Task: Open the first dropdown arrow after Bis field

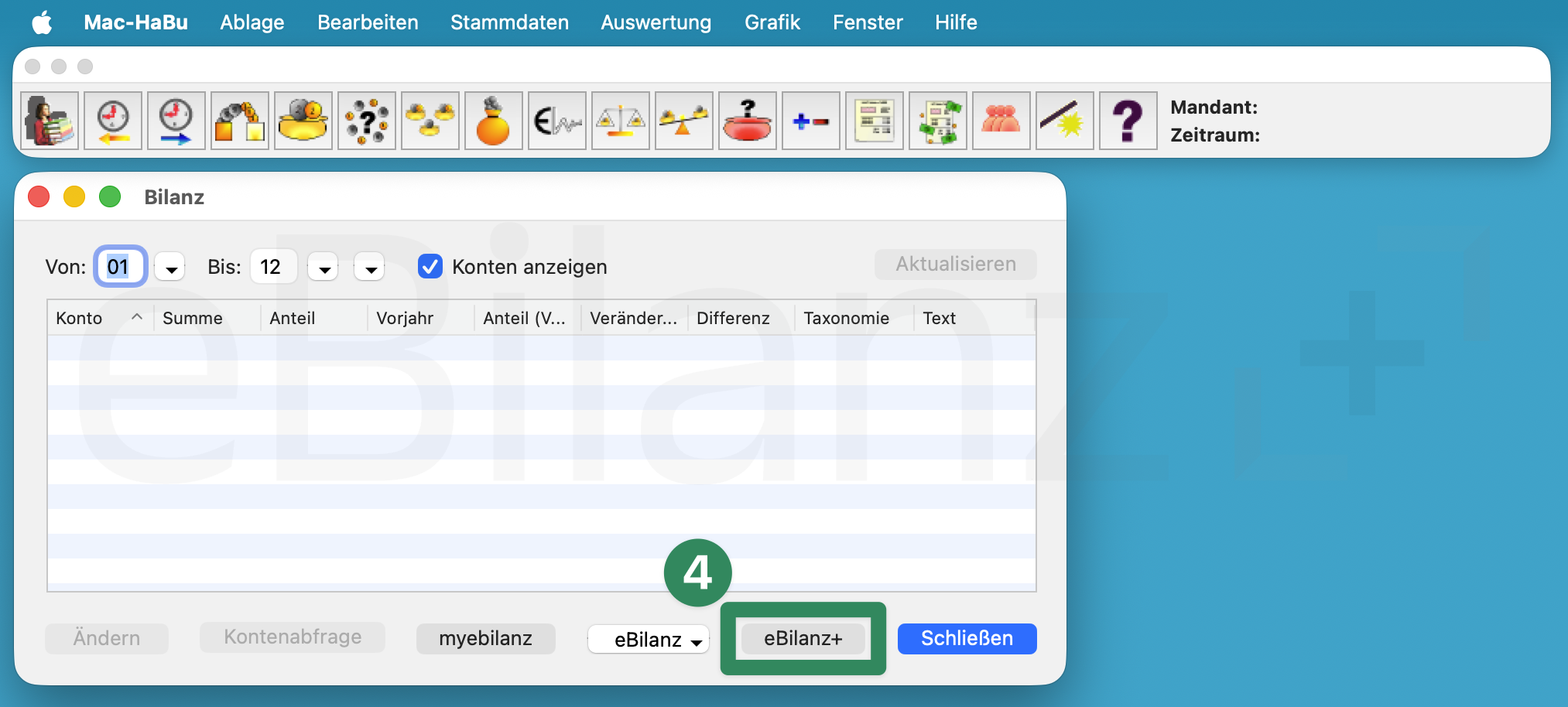Action: coord(324,268)
